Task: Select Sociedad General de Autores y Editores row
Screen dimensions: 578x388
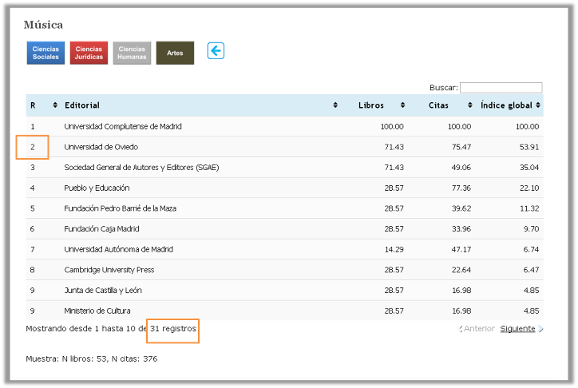Action: pyautogui.click(x=285, y=167)
